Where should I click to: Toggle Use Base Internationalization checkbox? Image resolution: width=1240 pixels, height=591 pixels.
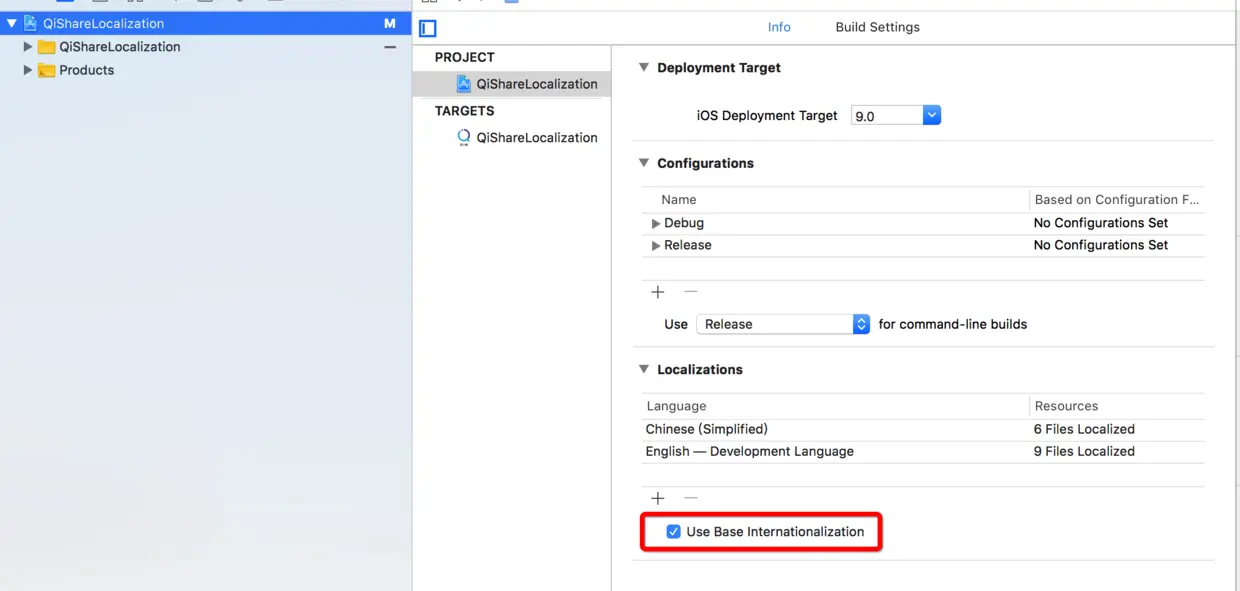pyautogui.click(x=674, y=532)
